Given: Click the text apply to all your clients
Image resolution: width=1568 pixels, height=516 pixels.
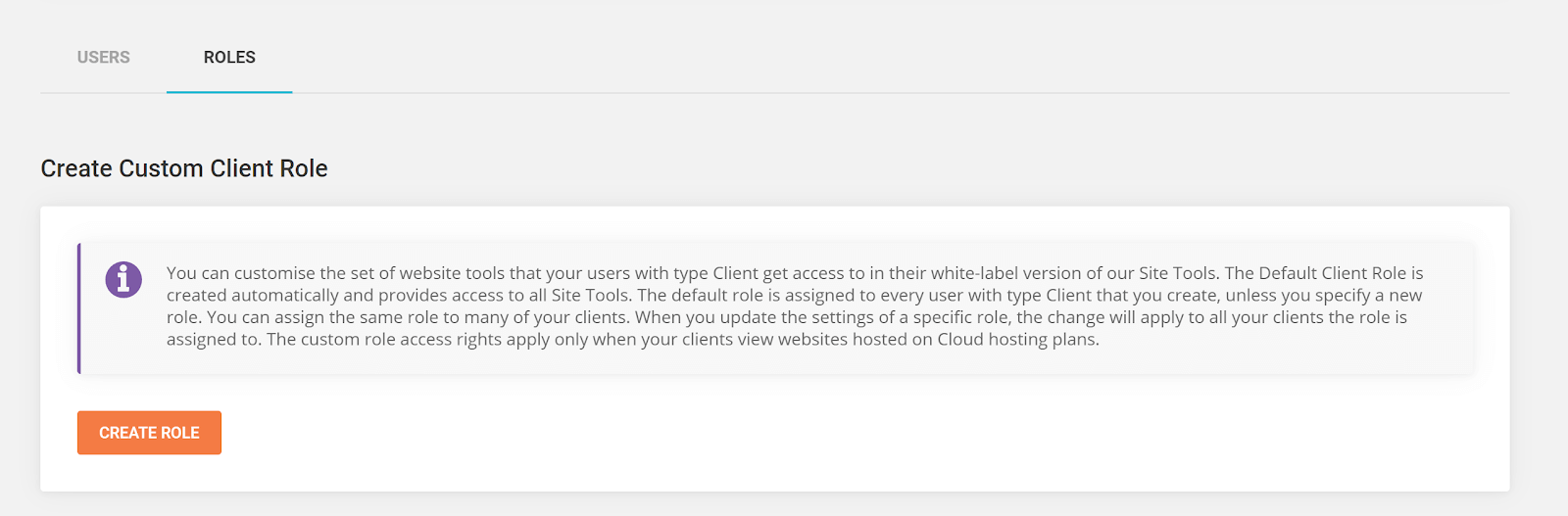Looking at the screenshot, I should [x=1212, y=317].
